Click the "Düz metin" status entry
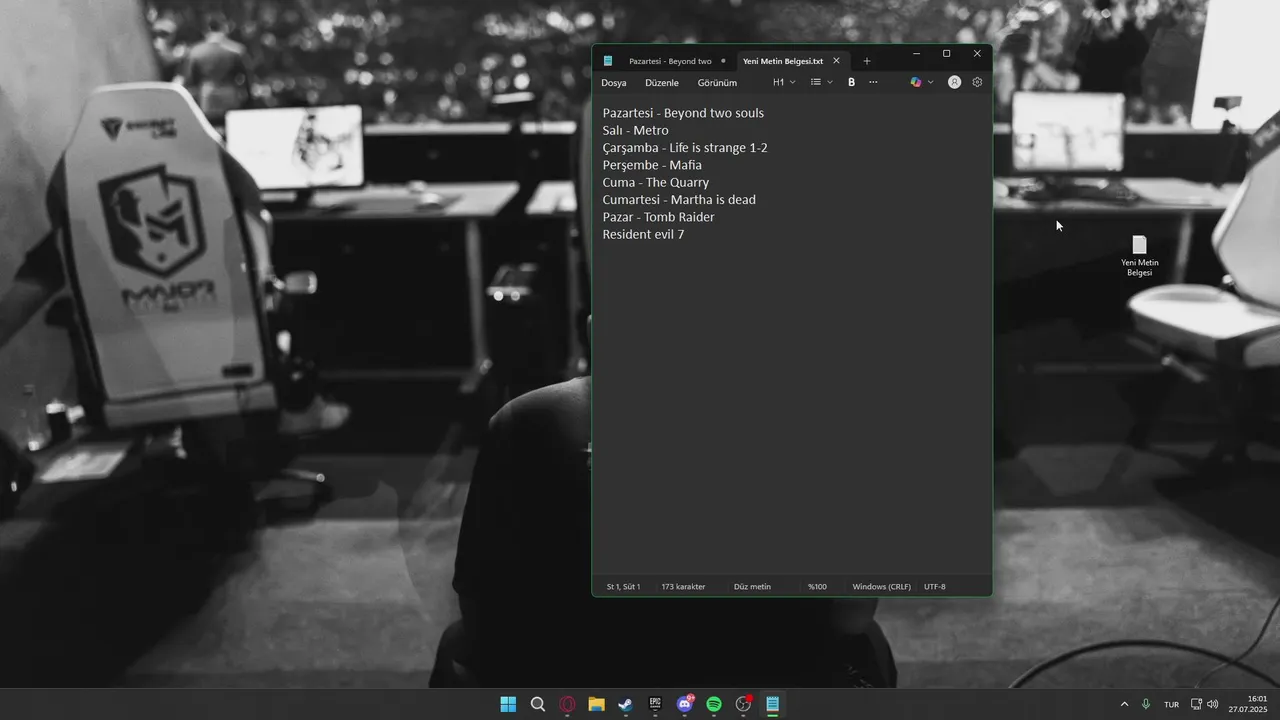The width and height of the screenshot is (1280, 720). (752, 587)
